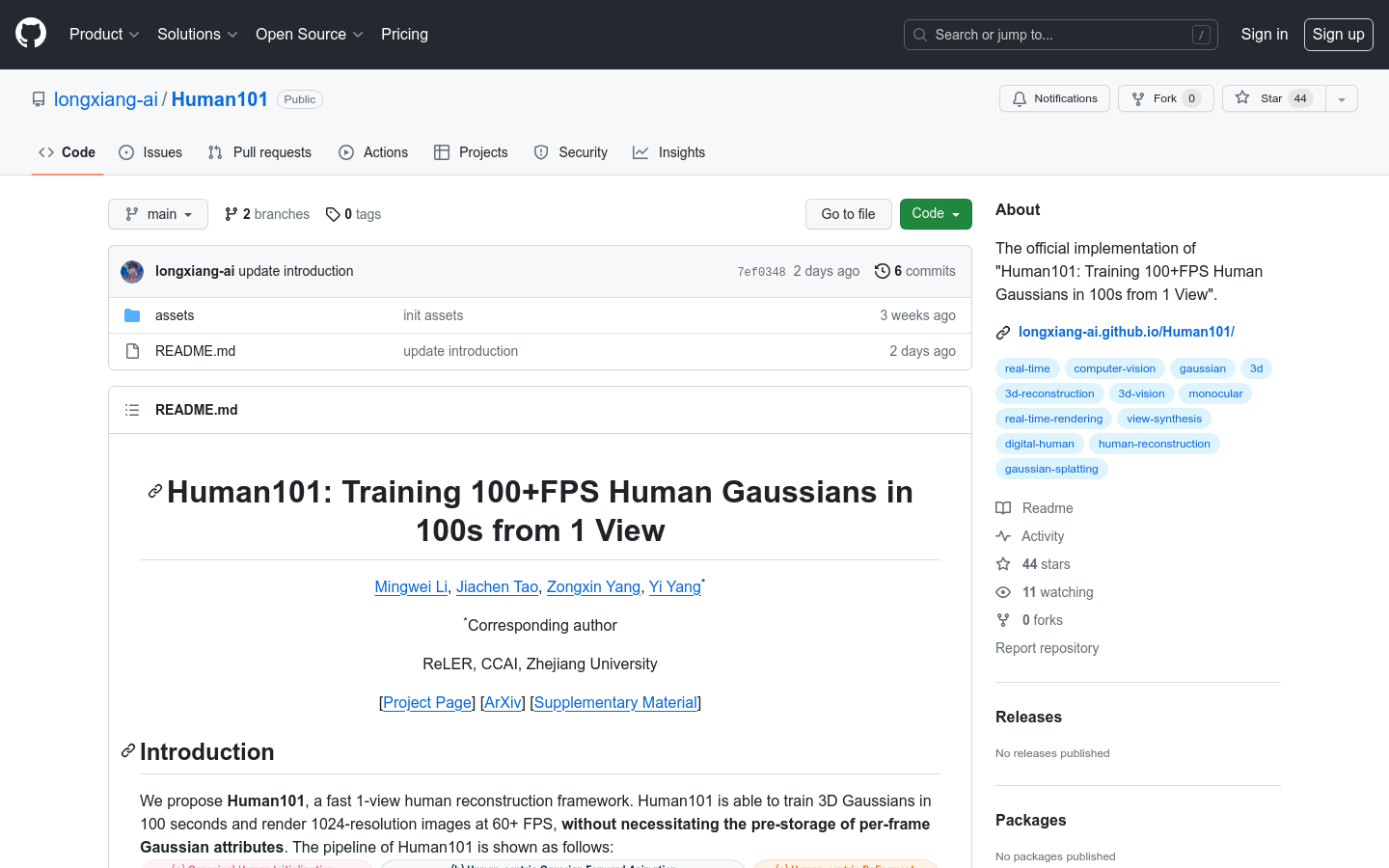This screenshot has width=1389, height=868.
Task: Open the Project Page link
Action: (427, 702)
